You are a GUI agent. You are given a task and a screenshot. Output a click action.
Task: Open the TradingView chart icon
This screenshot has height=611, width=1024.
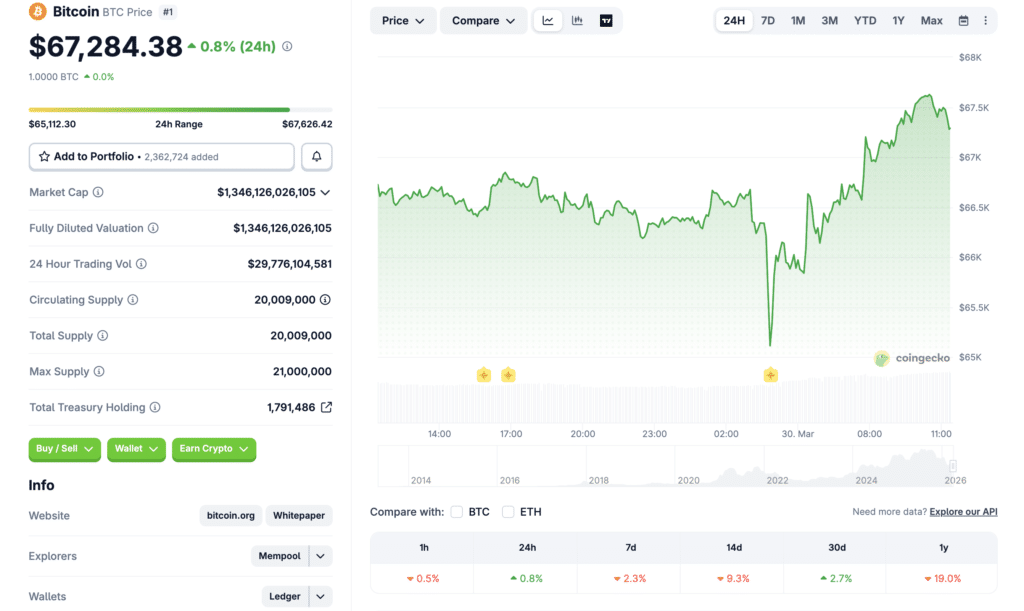pos(606,21)
